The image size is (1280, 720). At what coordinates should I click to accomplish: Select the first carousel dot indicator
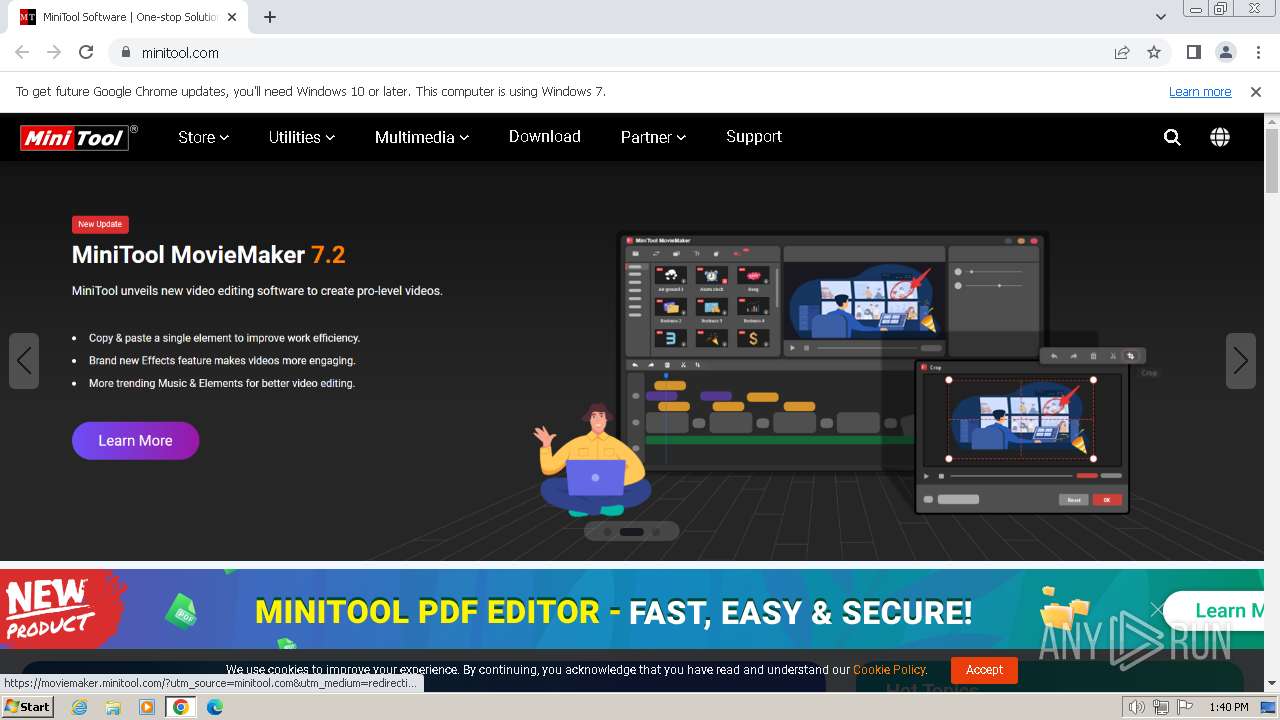pos(607,532)
